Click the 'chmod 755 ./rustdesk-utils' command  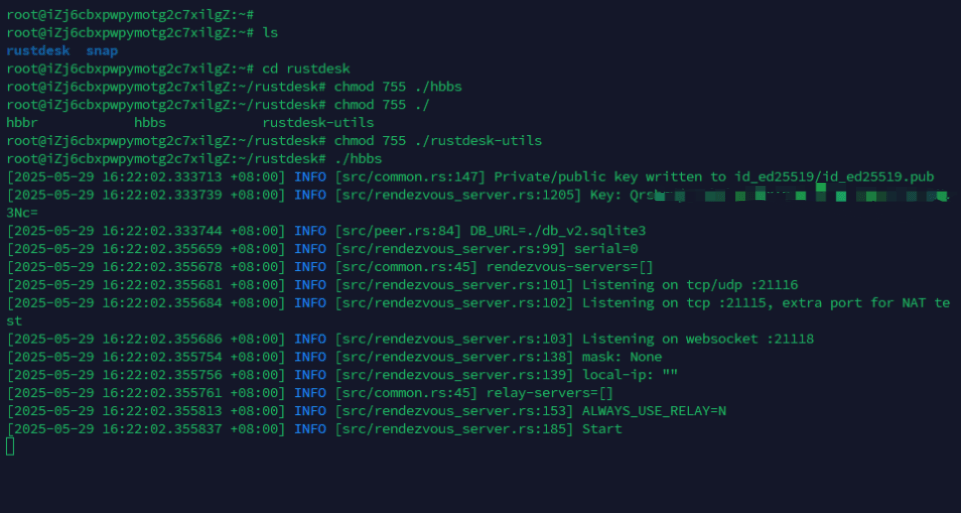pyautogui.click(x=438, y=141)
